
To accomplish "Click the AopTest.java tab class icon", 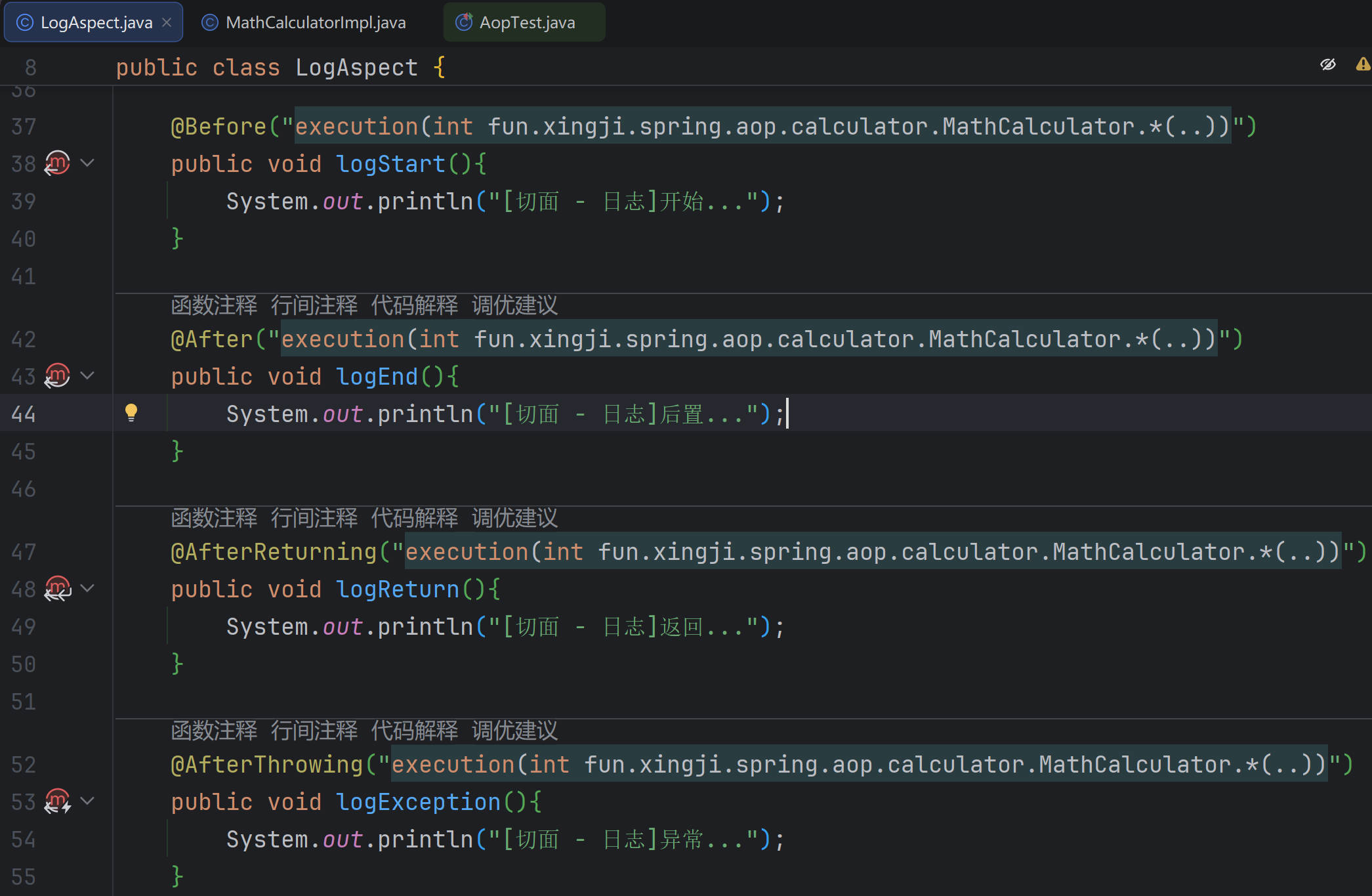I will point(464,23).
